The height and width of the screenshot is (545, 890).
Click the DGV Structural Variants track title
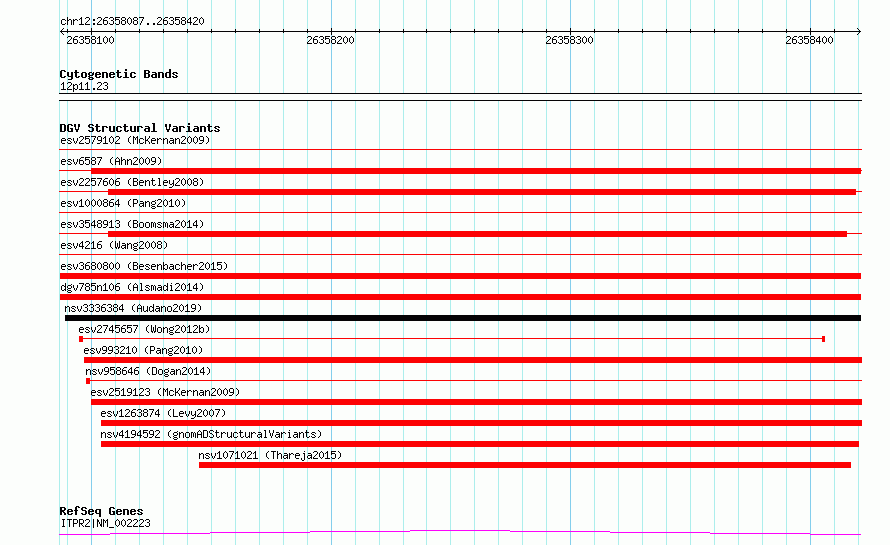(140, 128)
